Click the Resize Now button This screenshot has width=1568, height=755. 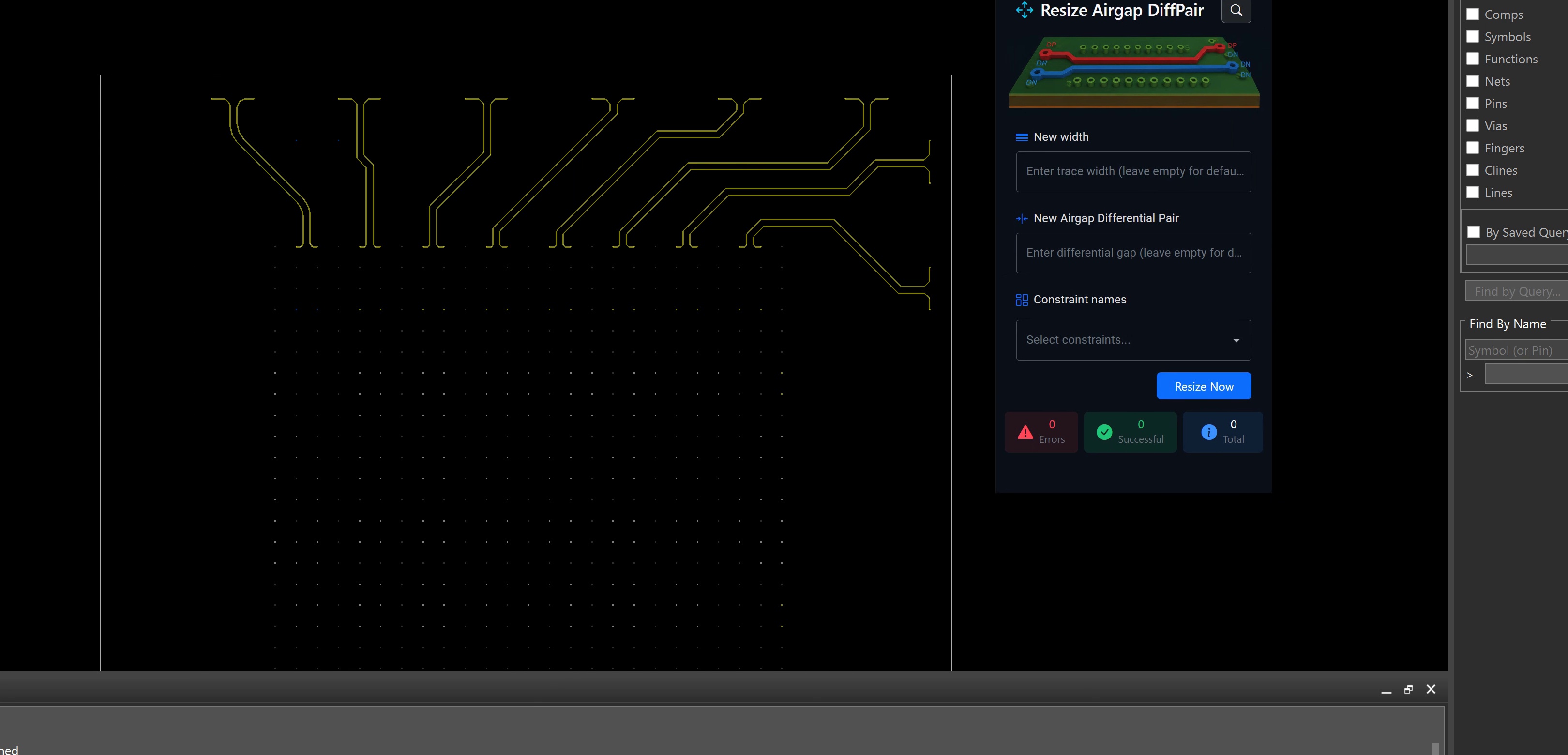[1204, 386]
